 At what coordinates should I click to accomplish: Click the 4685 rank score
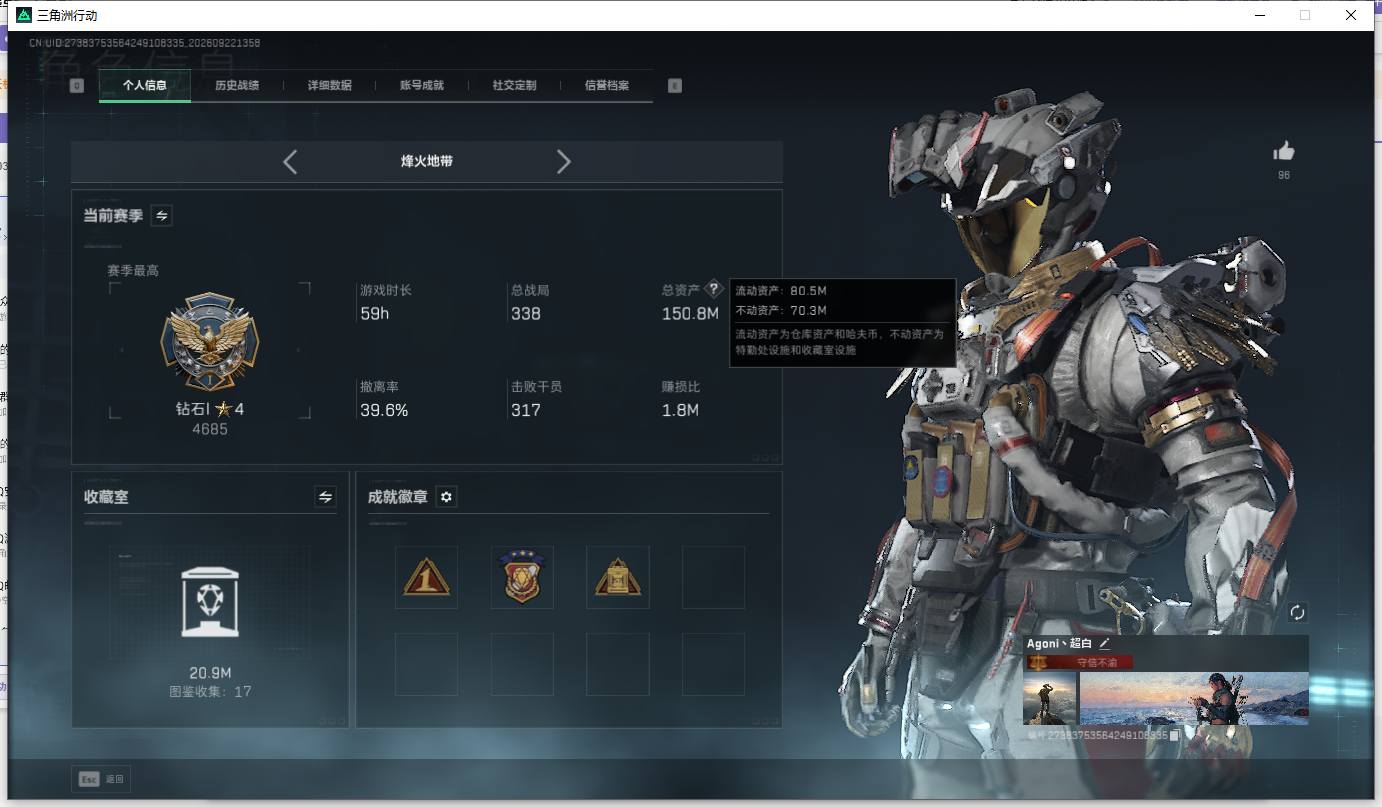210,429
